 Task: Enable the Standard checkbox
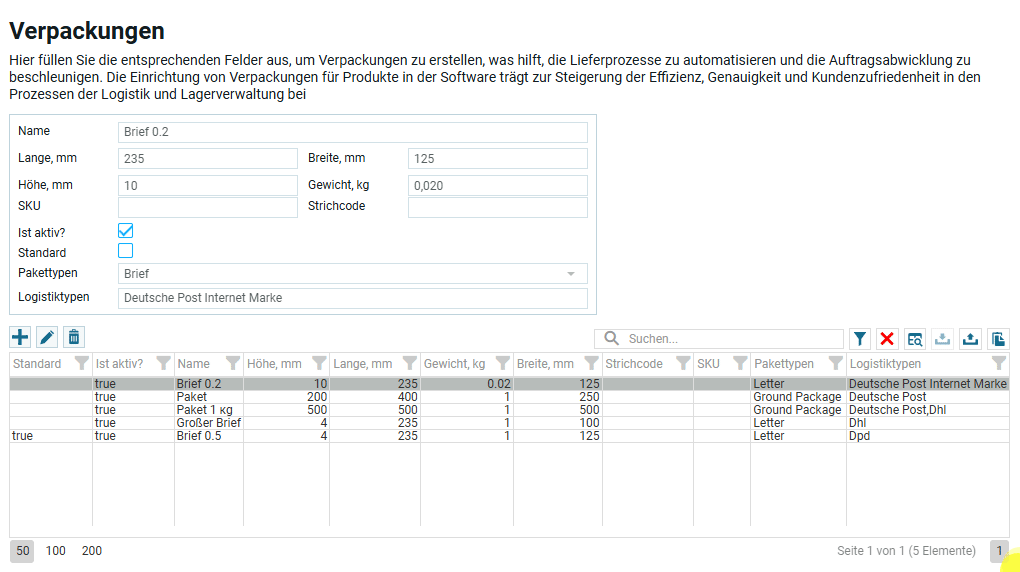click(126, 251)
